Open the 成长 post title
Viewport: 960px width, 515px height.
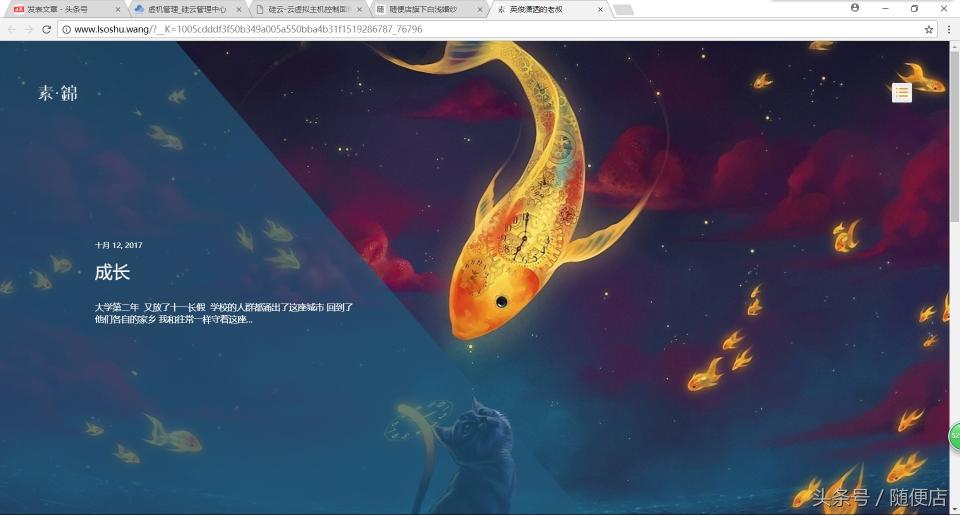click(x=112, y=272)
